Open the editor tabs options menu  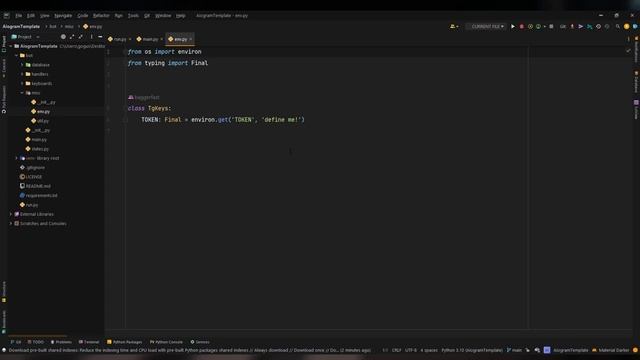click(x=628, y=39)
